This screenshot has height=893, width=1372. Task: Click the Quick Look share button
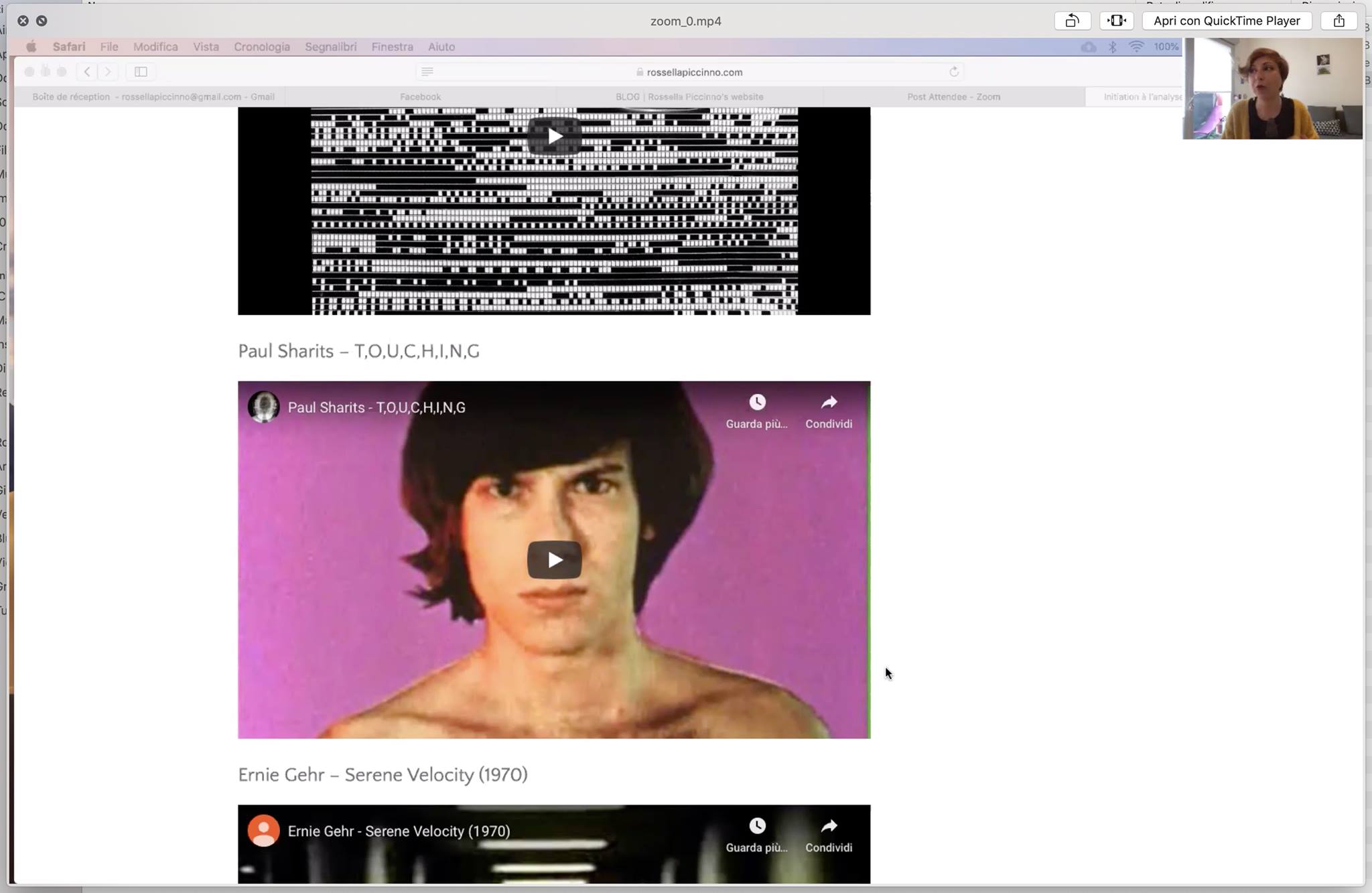click(x=1339, y=21)
